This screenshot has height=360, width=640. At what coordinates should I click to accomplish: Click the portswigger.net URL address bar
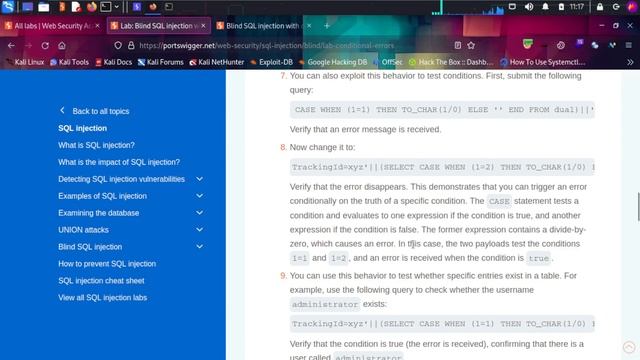click(x=267, y=45)
